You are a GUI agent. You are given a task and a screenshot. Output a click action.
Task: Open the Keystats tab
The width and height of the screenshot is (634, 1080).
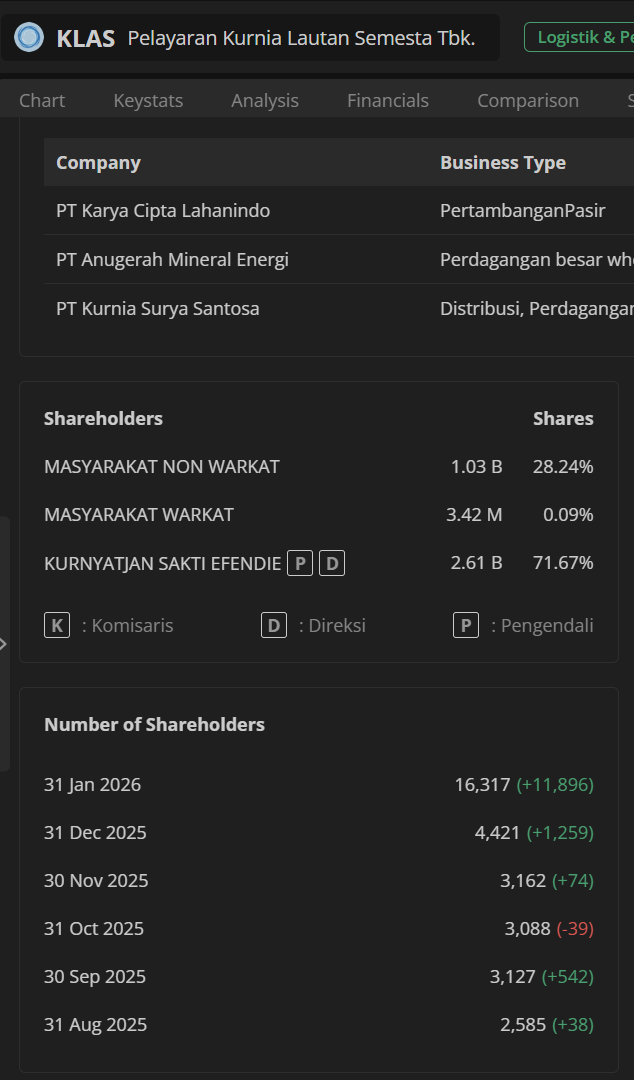[x=148, y=100]
